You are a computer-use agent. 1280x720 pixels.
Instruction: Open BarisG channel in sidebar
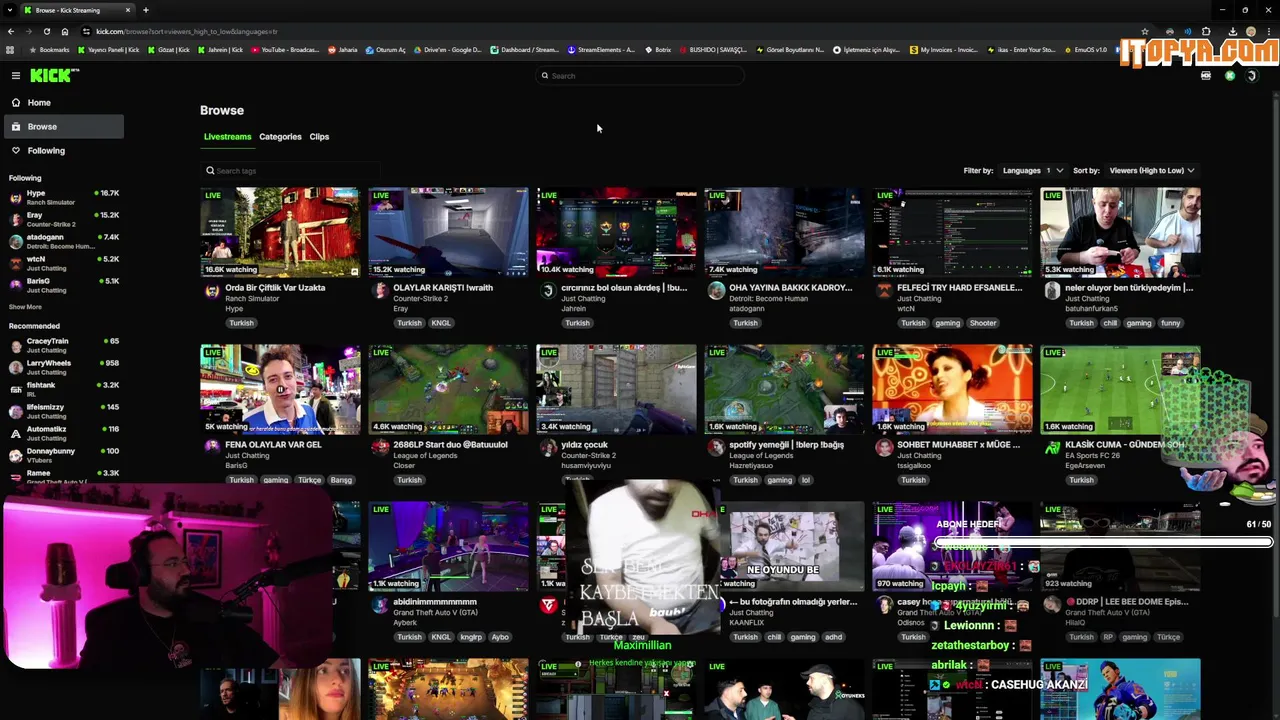pyautogui.click(x=64, y=285)
